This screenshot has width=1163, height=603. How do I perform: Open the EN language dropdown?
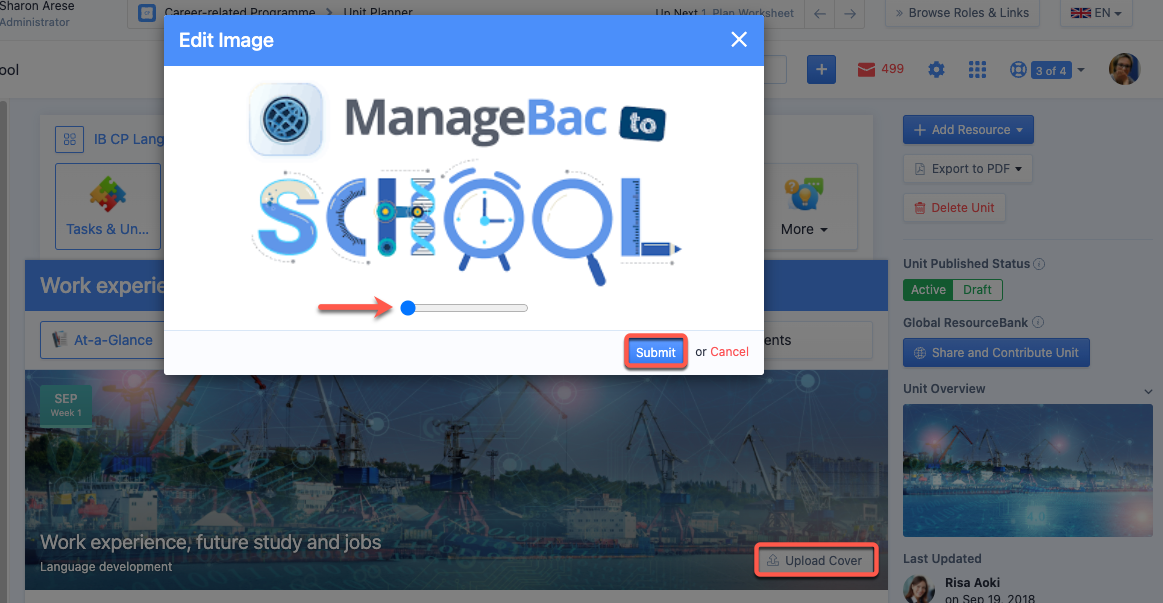[1096, 13]
